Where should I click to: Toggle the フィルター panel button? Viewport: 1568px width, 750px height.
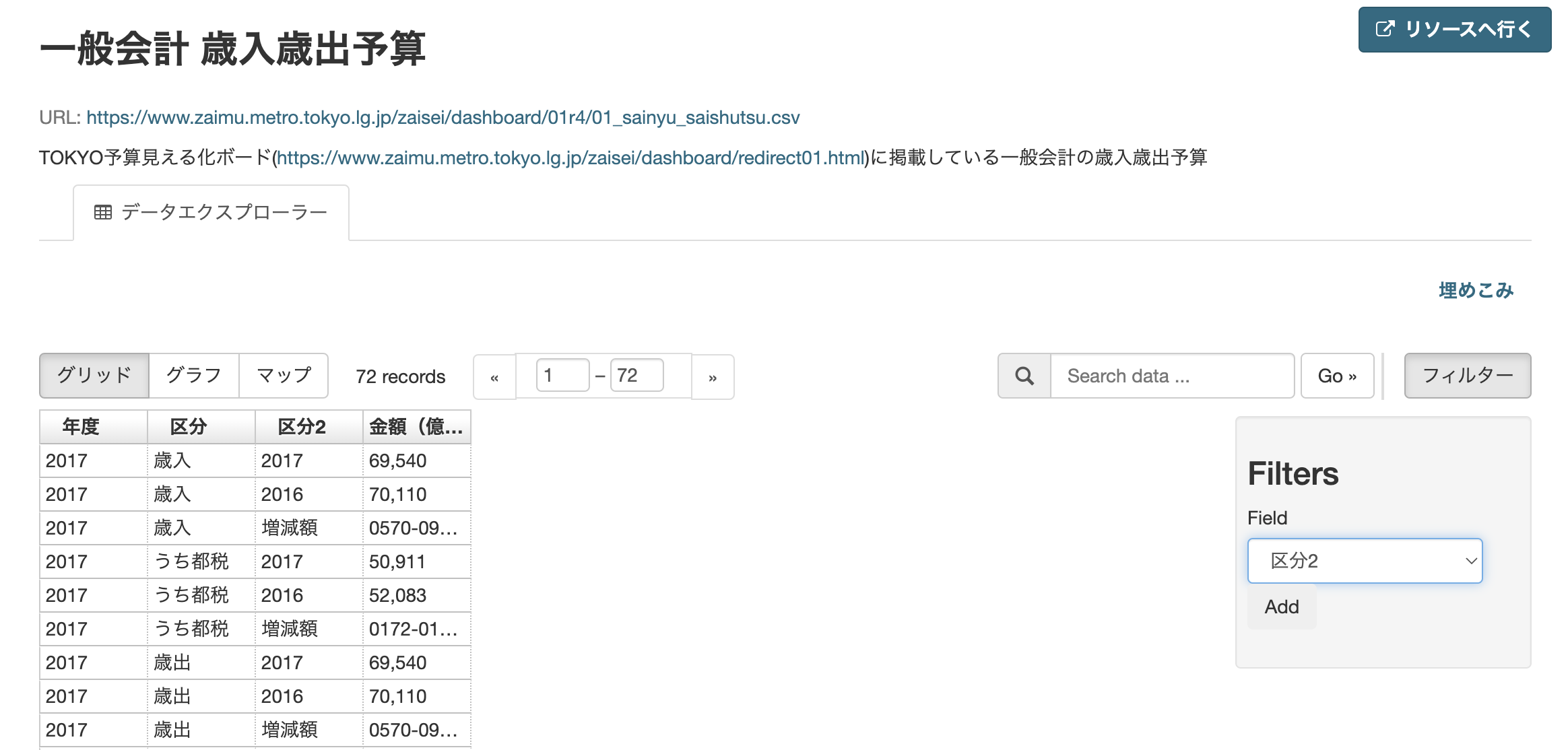pos(1467,376)
